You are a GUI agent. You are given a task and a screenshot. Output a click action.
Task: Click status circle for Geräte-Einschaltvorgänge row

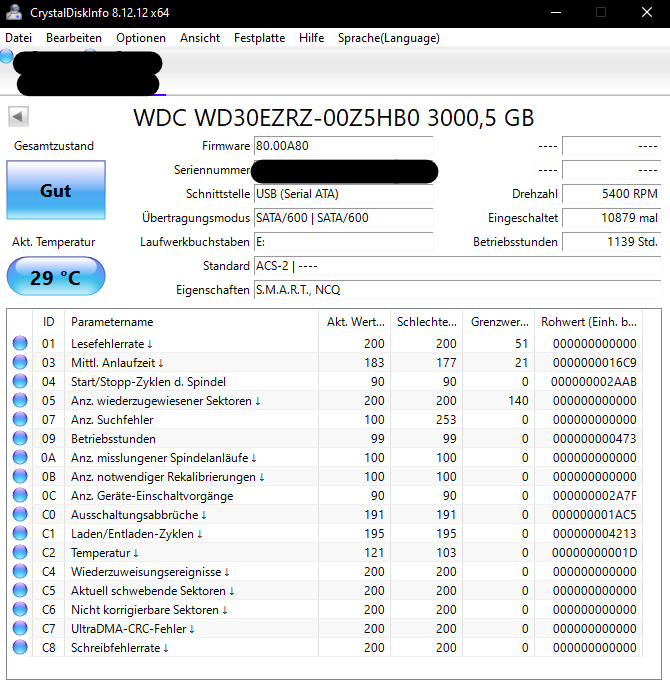click(x=20, y=496)
